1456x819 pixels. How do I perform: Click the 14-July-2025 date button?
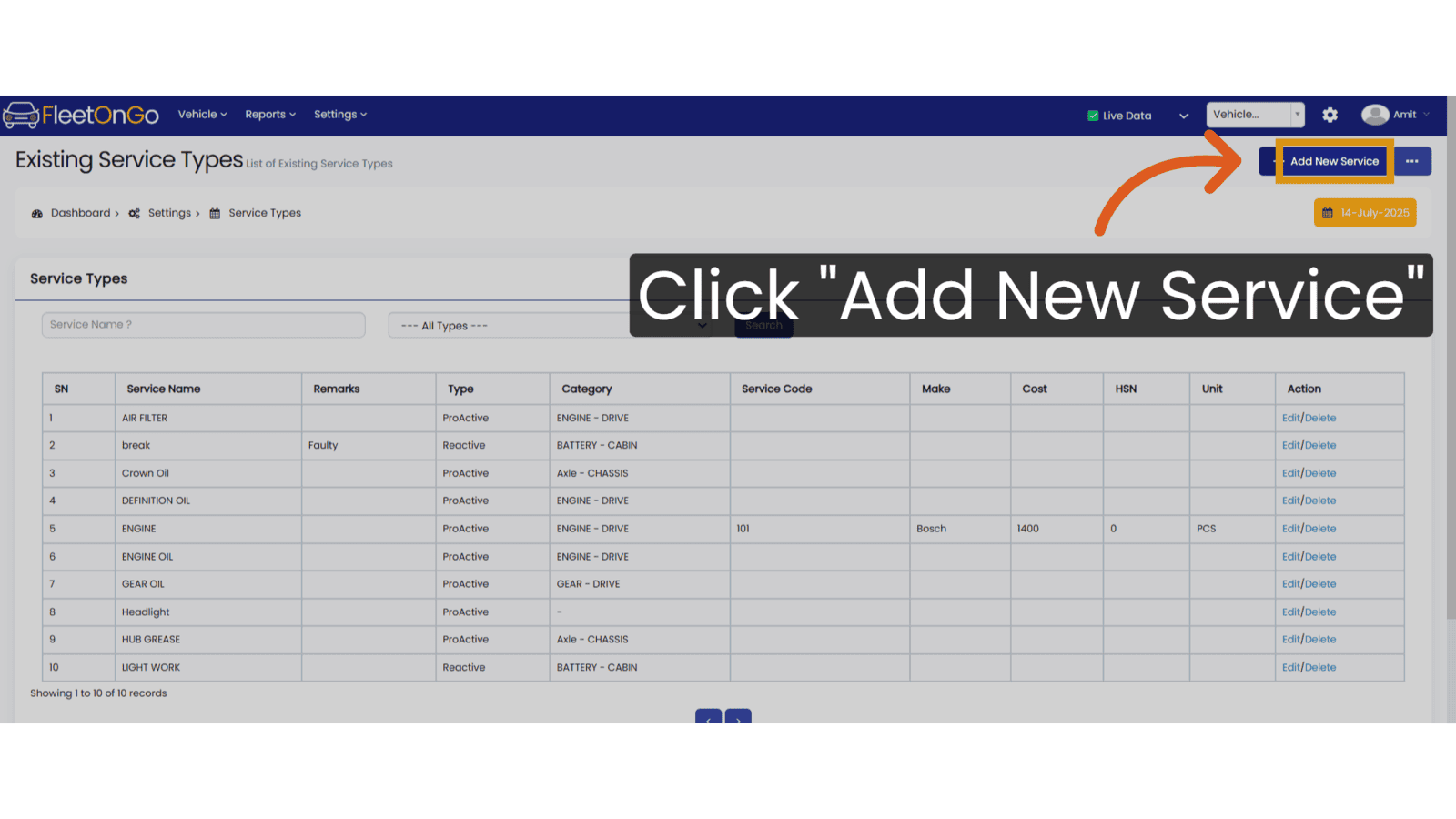point(1365,213)
